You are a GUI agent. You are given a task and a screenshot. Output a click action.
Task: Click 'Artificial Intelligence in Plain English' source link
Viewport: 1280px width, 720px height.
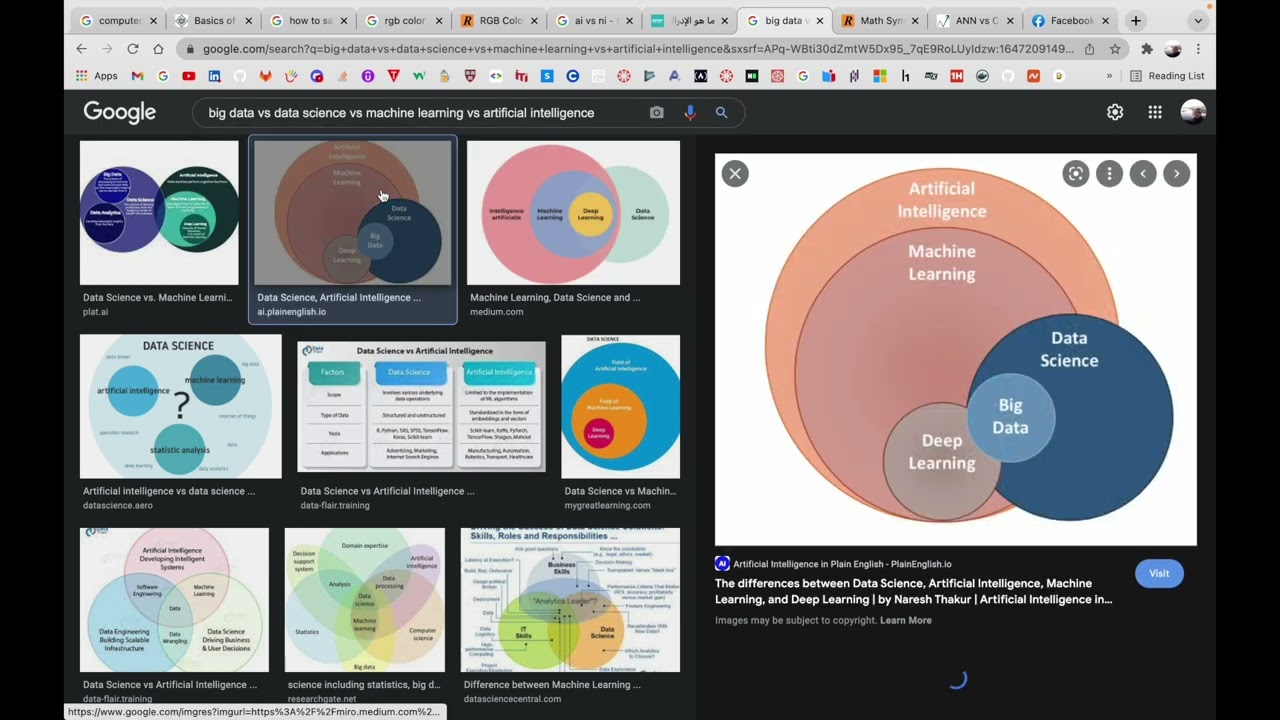pyautogui.click(x=842, y=564)
